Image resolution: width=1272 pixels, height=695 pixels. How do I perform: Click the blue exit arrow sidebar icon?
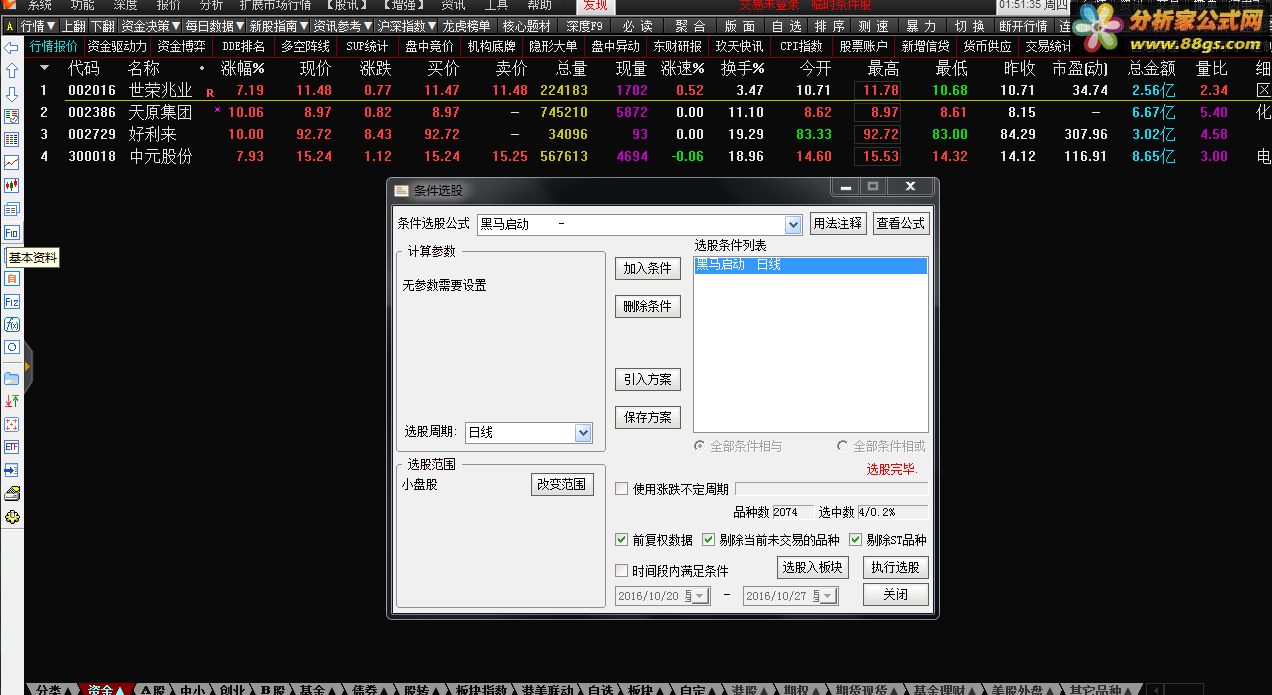tap(12, 470)
